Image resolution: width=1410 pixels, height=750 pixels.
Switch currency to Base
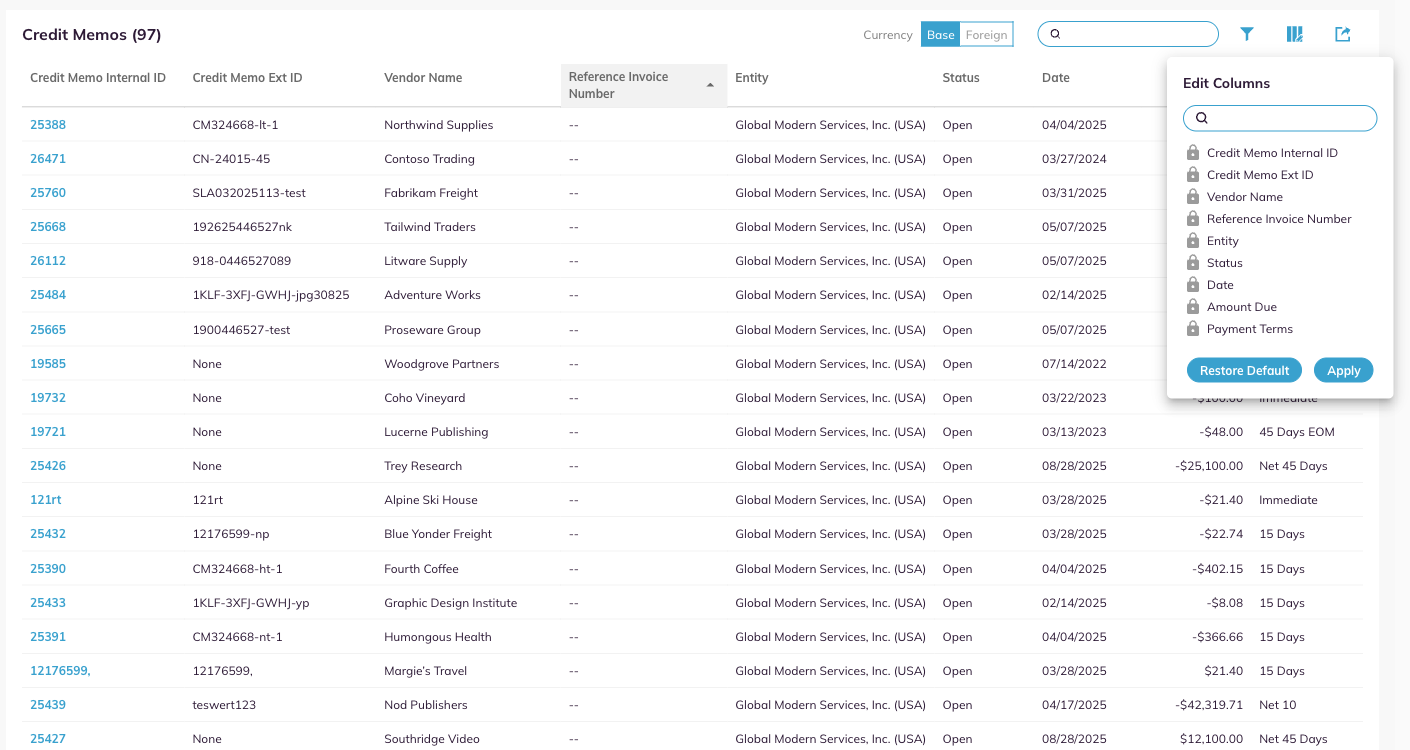(940, 35)
